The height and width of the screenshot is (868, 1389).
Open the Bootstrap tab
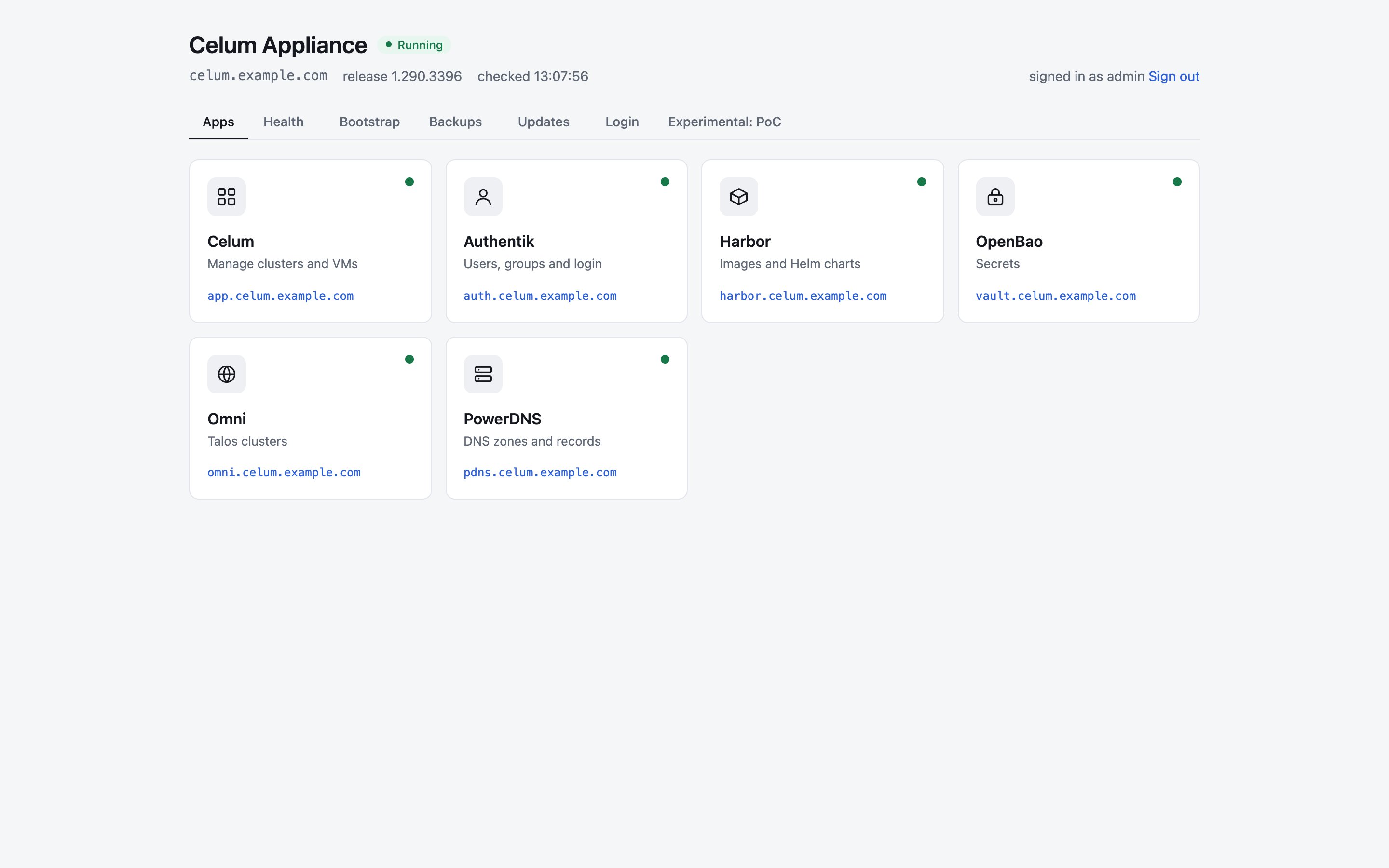(369, 122)
